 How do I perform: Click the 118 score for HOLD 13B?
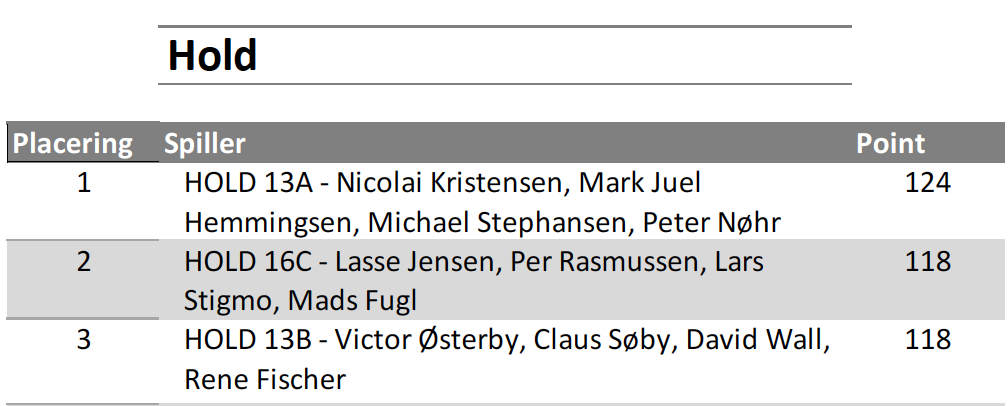pos(928,340)
